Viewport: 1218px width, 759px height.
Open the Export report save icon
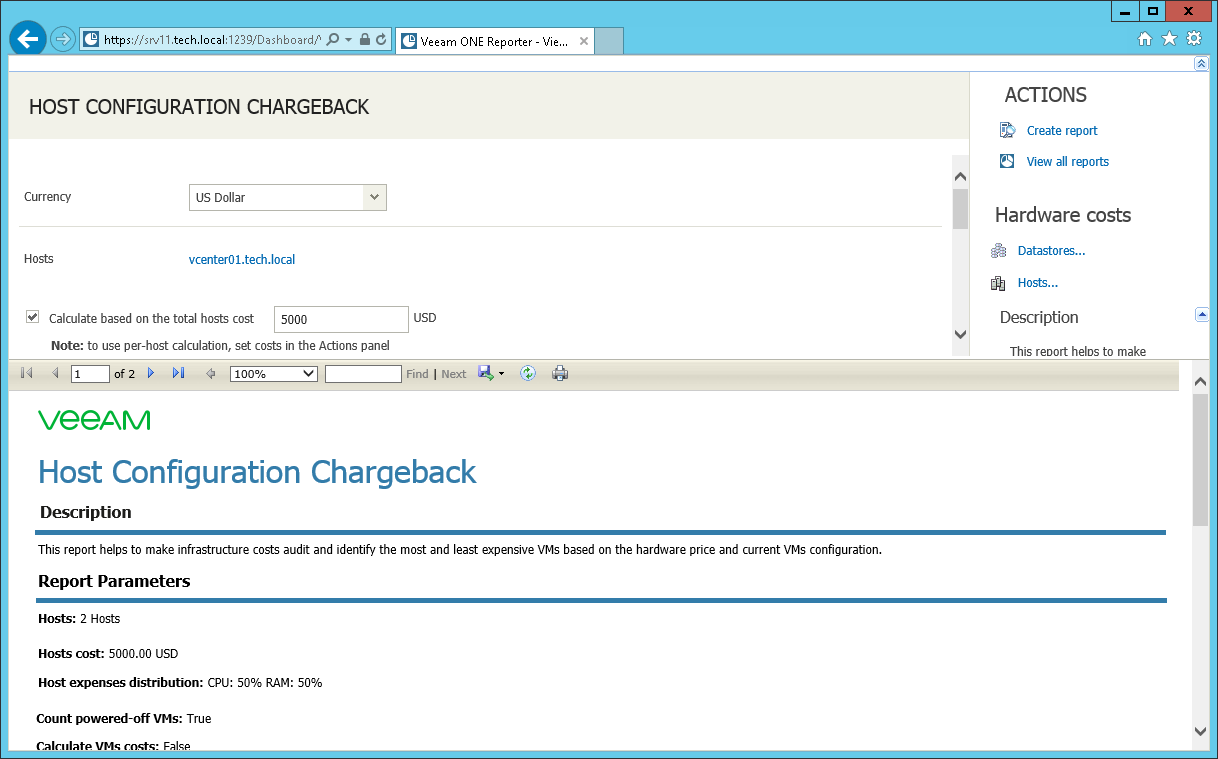pyautogui.click(x=486, y=373)
